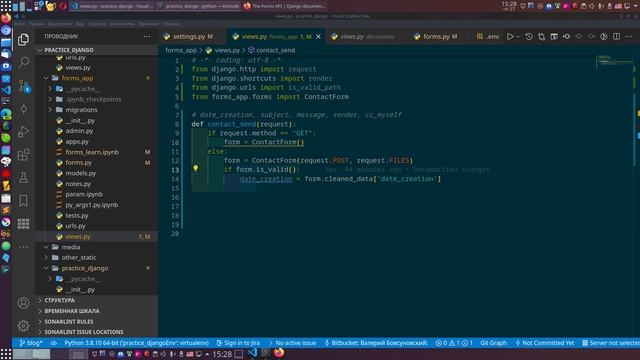Open the Run and Debug view
The image size is (640, 360).
(x=23, y=131)
